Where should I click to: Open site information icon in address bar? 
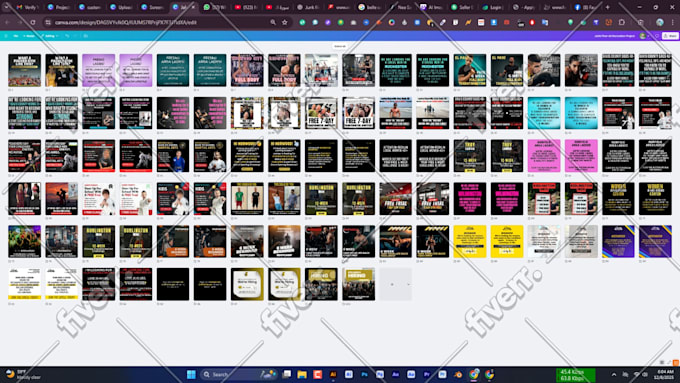point(48,22)
